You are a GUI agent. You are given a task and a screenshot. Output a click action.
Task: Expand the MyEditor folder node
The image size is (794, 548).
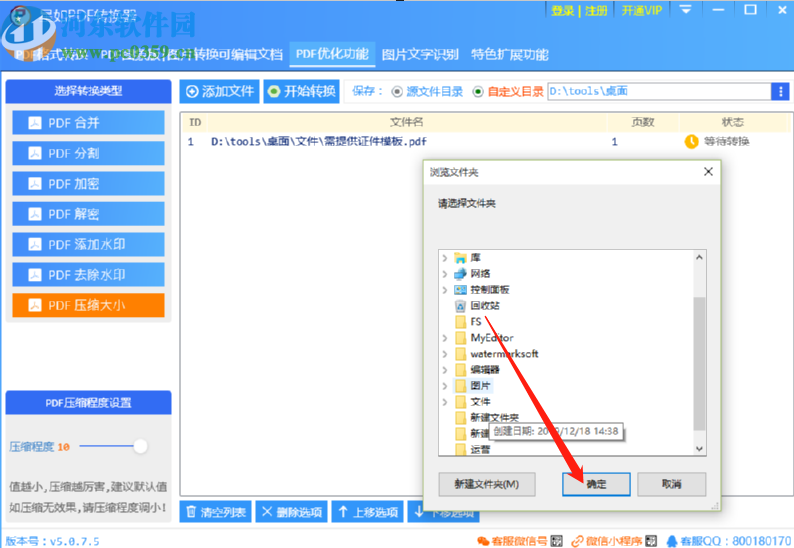tap(445, 338)
